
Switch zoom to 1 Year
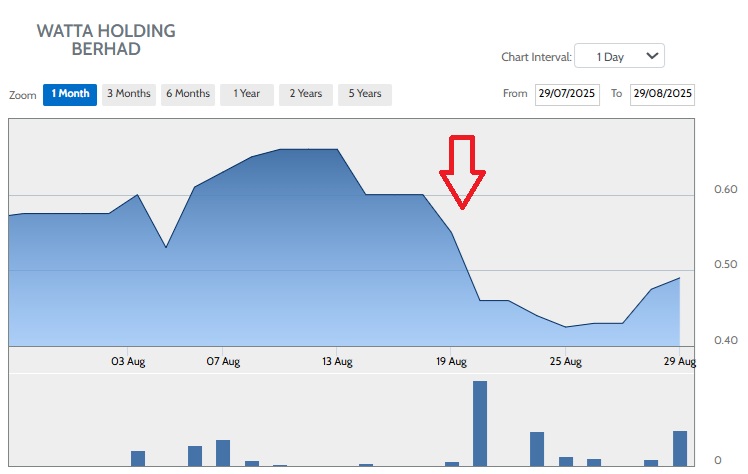click(x=247, y=94)
